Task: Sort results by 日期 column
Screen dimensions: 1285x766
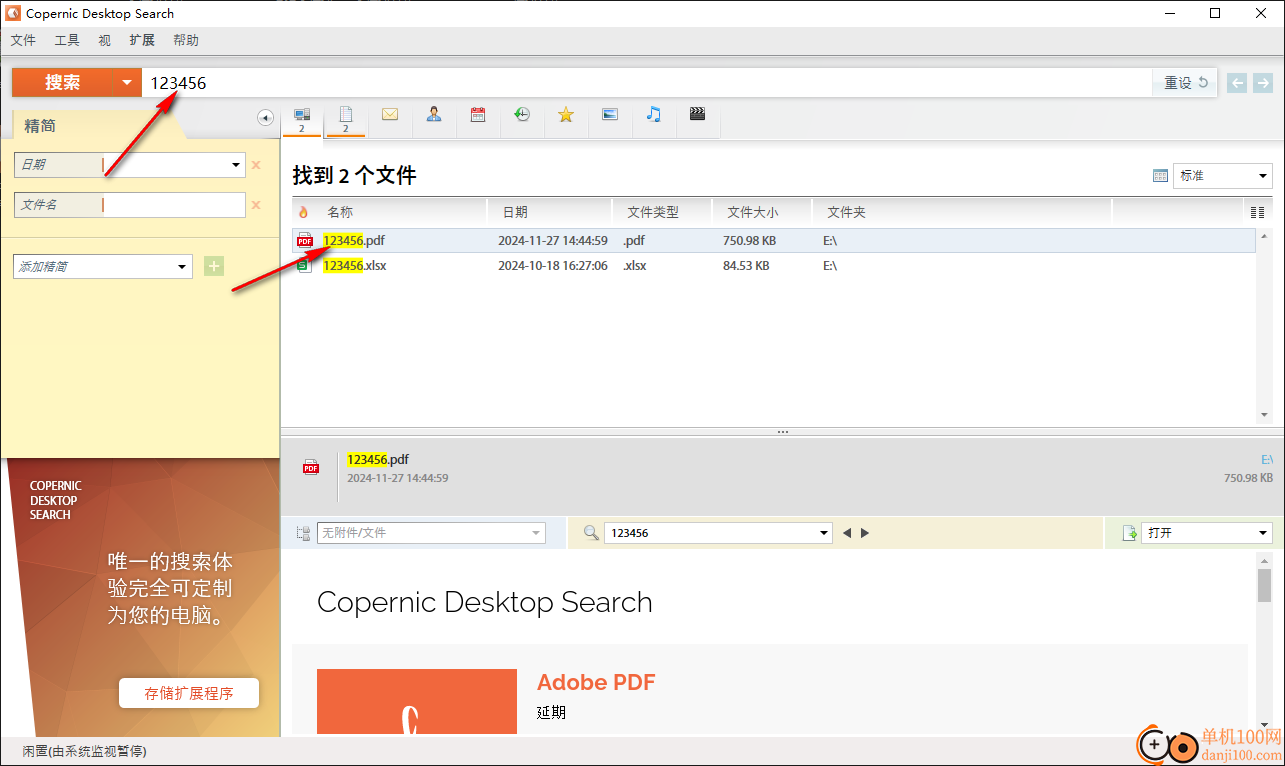Action: click(515, 212)
